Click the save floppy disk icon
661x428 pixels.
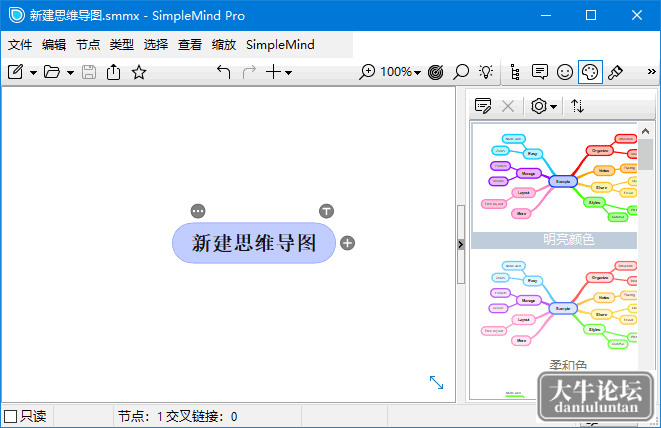[89, 72]
